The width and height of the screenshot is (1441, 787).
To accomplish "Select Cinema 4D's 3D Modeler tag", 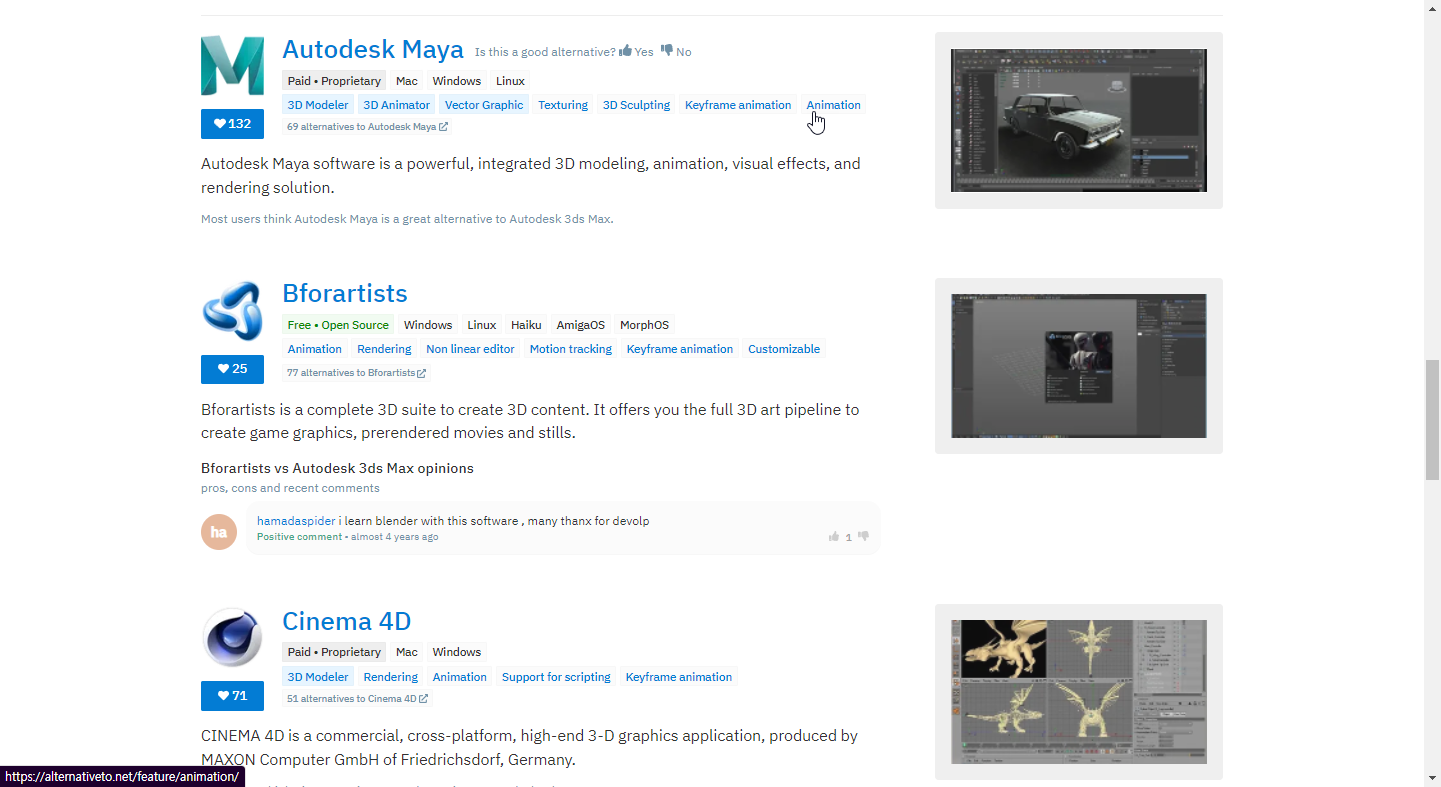I will pos(318,677).
